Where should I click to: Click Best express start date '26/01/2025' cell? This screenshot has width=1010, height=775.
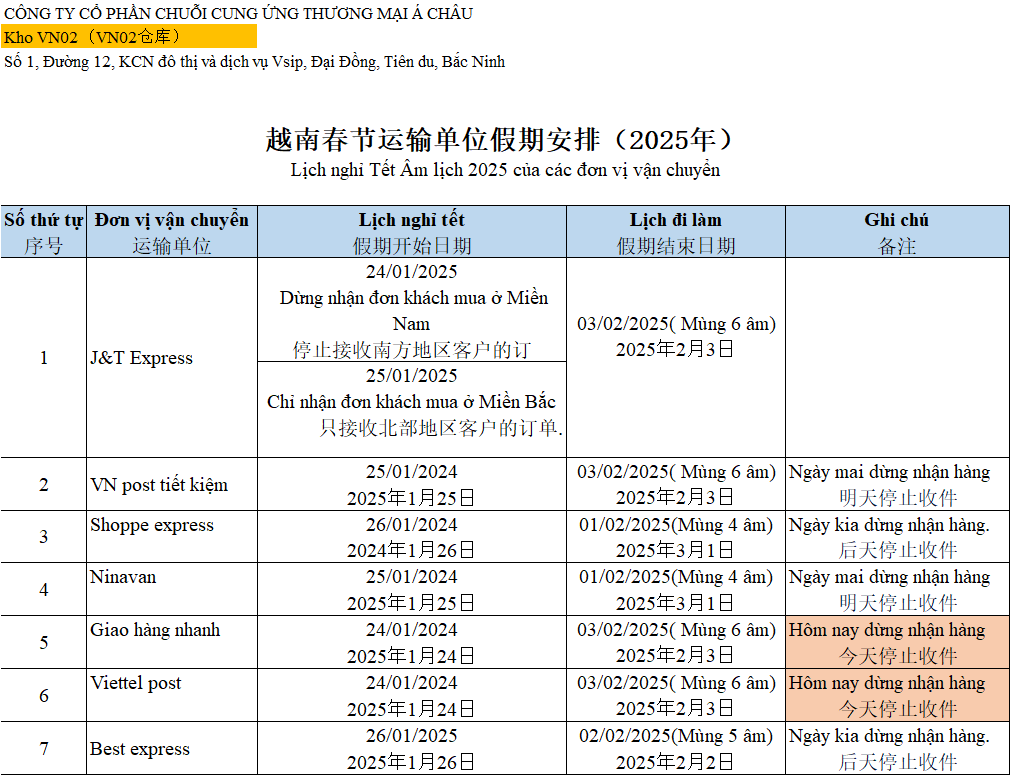coord(412,748)
